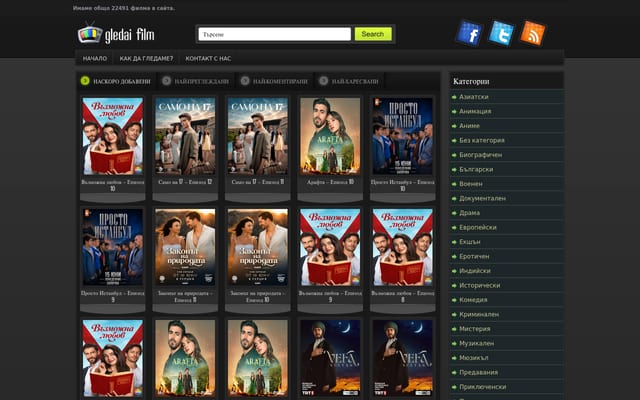Switch to the НАЙКОМЕНТИРАНИ tab

tap(280, 81)
